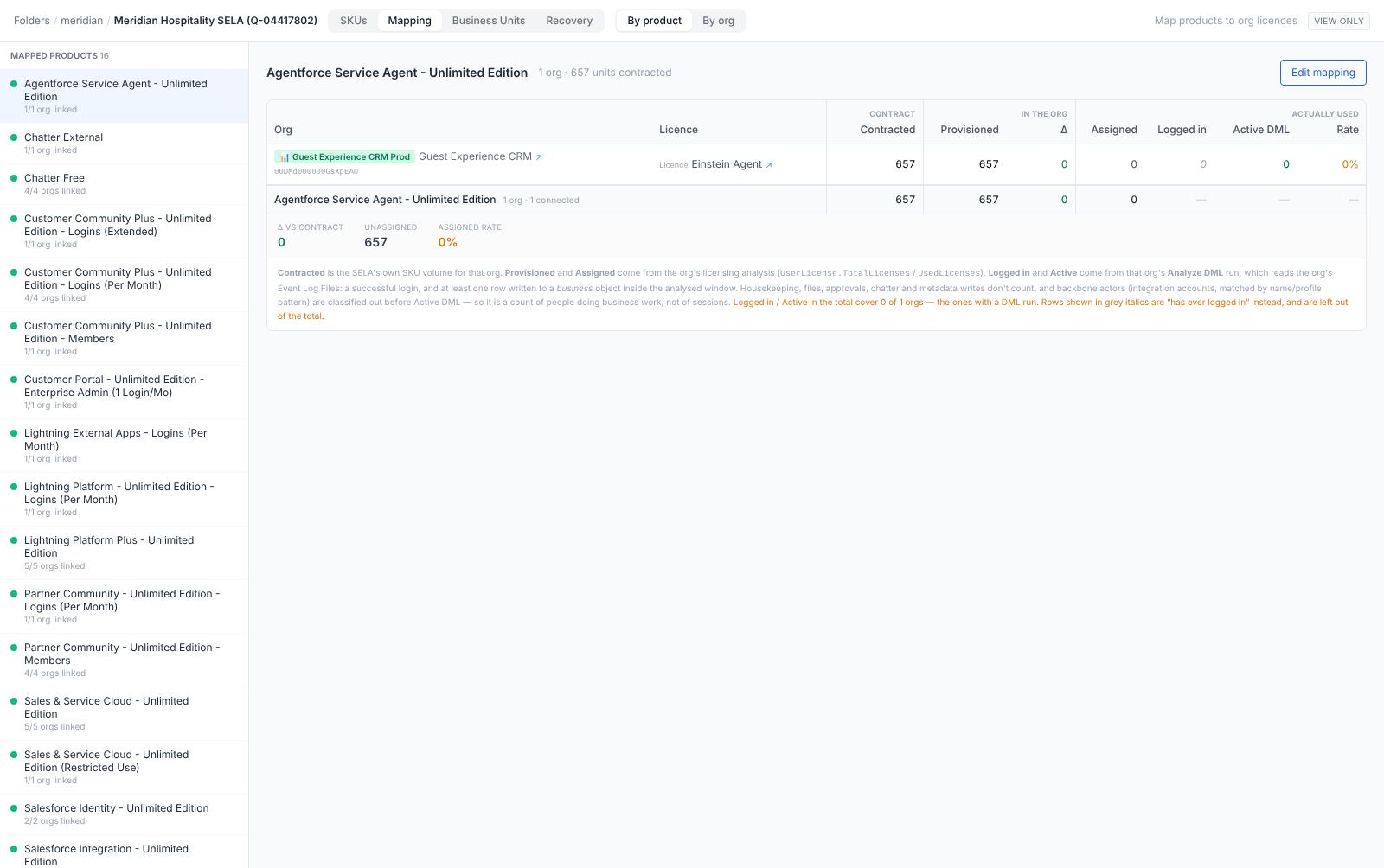Open Sales & Service Cloud Unlimited Edition, 5/5 orgs
The image size is (1384, 868).
pos(124,713)
